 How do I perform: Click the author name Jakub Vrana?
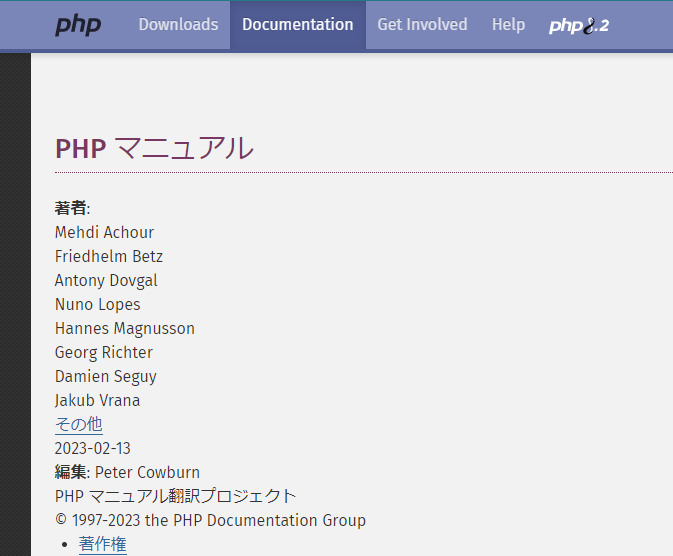(97, 401)
